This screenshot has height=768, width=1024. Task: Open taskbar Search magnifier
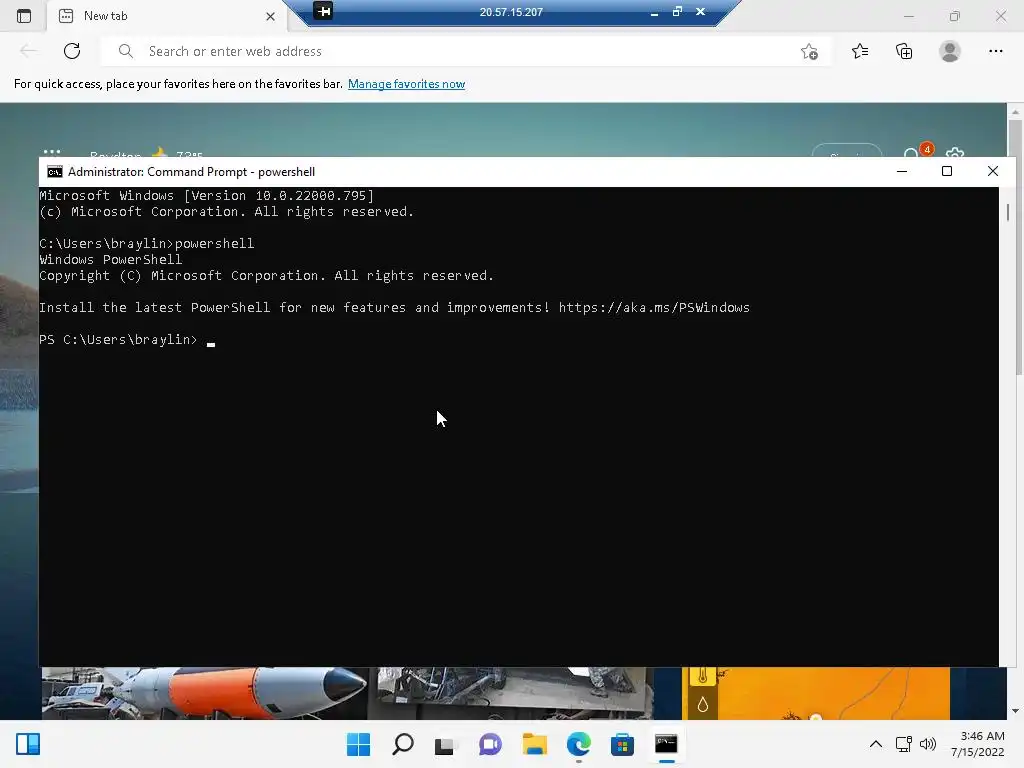click(402, 744)
